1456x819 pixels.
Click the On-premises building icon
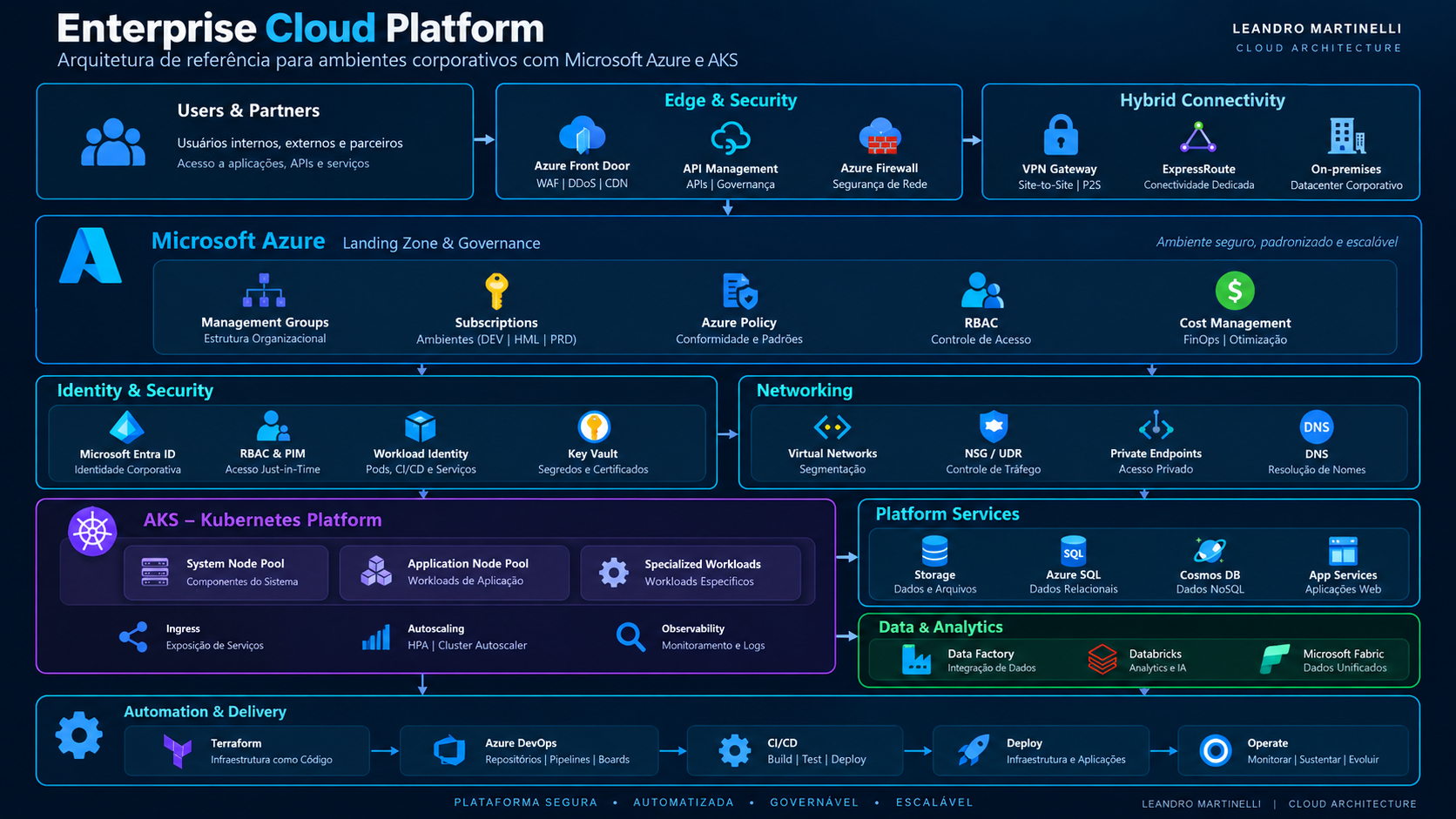point(1346,136)
